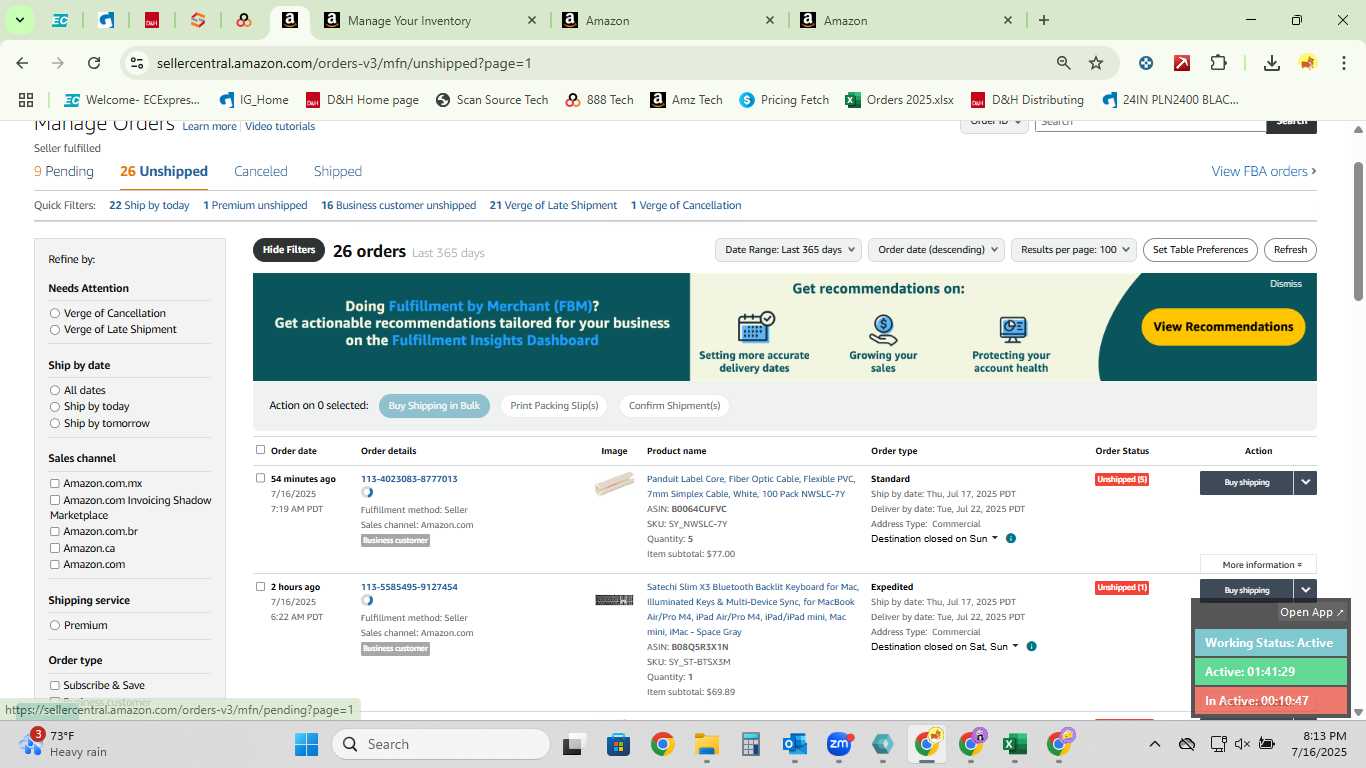Open Zoom from the taskbar

[839, 744]
